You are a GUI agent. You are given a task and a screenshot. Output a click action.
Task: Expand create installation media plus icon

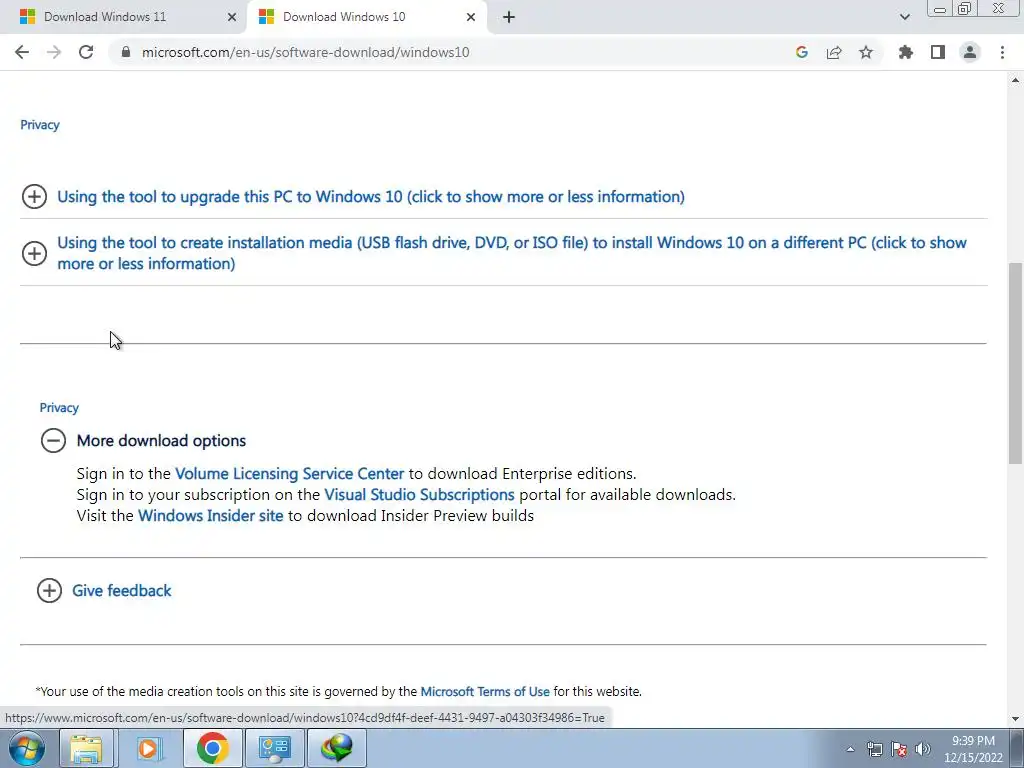(x=34, y=253)
